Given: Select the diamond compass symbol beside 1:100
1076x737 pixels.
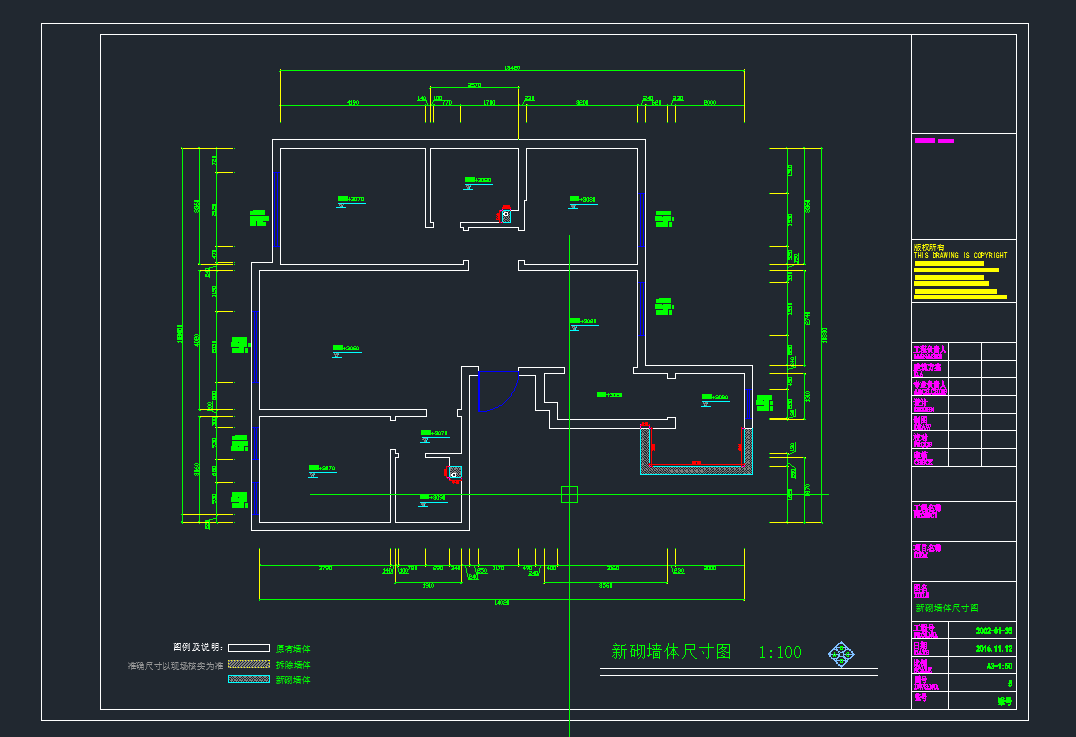Looking at the screenshot, I should (841, 654).
